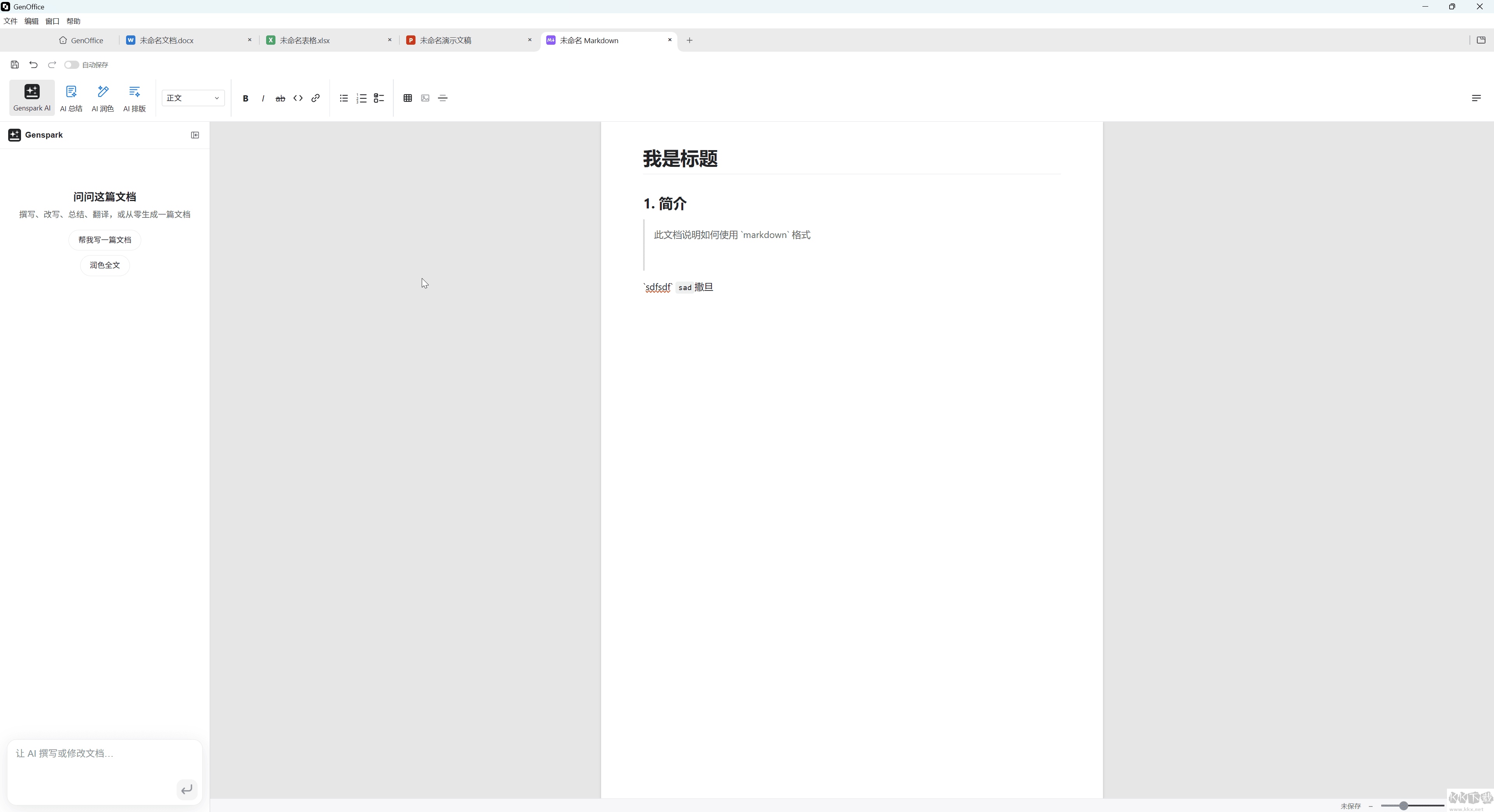This screenshot has width=1494, height=812.
Task: Collapse the Genspark sidebar panel
Action: coord(195,135)
